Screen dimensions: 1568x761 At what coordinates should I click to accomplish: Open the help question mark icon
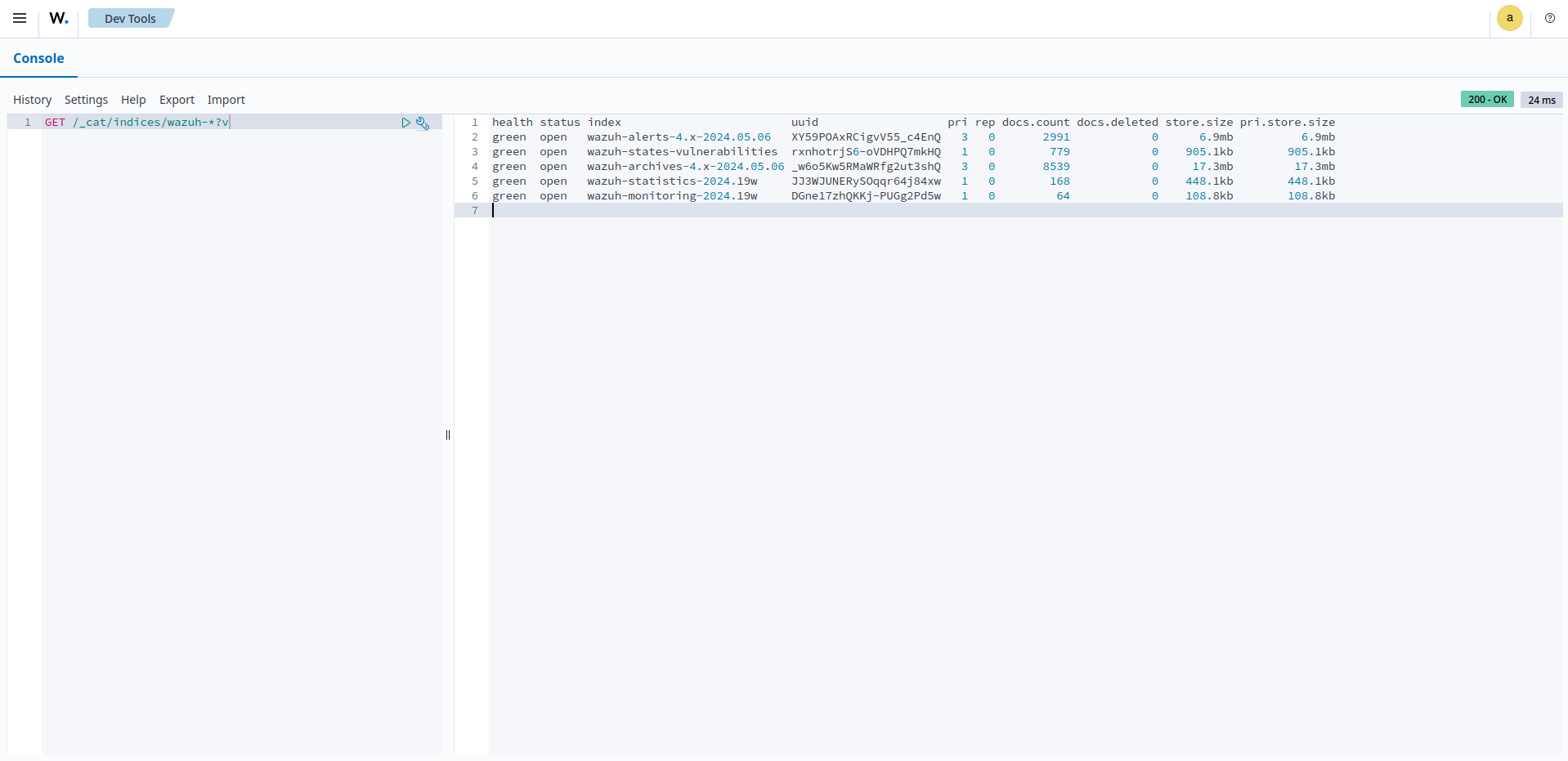coord(1549,18)
